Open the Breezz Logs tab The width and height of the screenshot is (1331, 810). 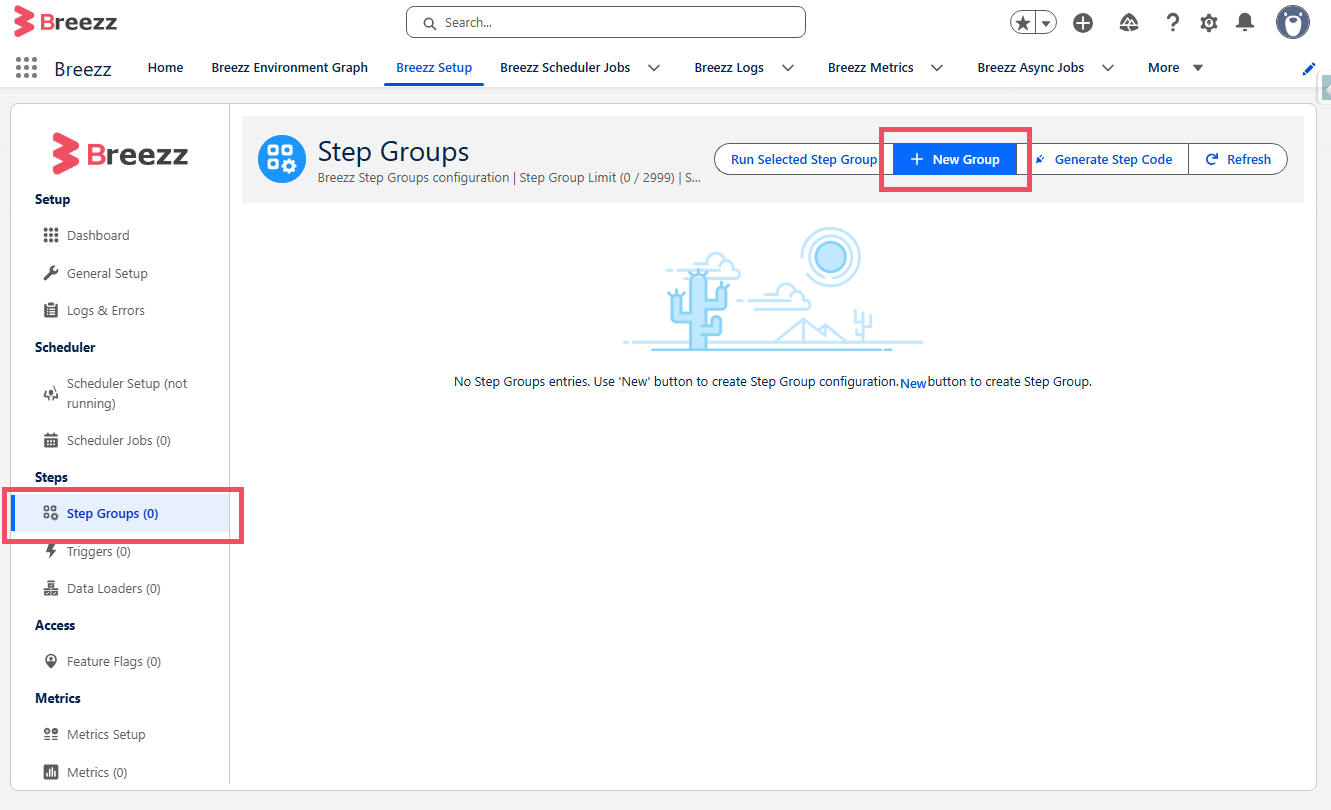pos(729,68)
